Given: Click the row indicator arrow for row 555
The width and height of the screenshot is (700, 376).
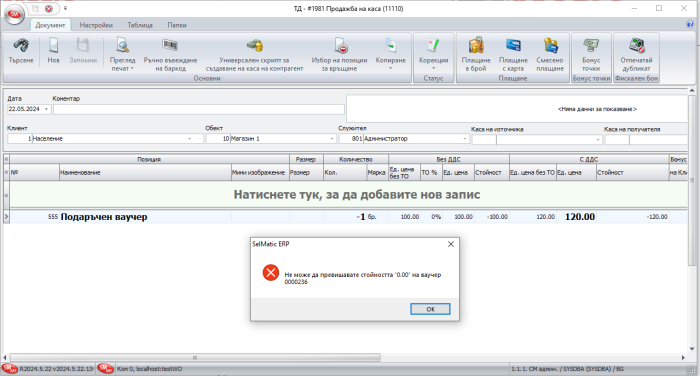Looking at the screenshot, I should (x=6, y=217).
